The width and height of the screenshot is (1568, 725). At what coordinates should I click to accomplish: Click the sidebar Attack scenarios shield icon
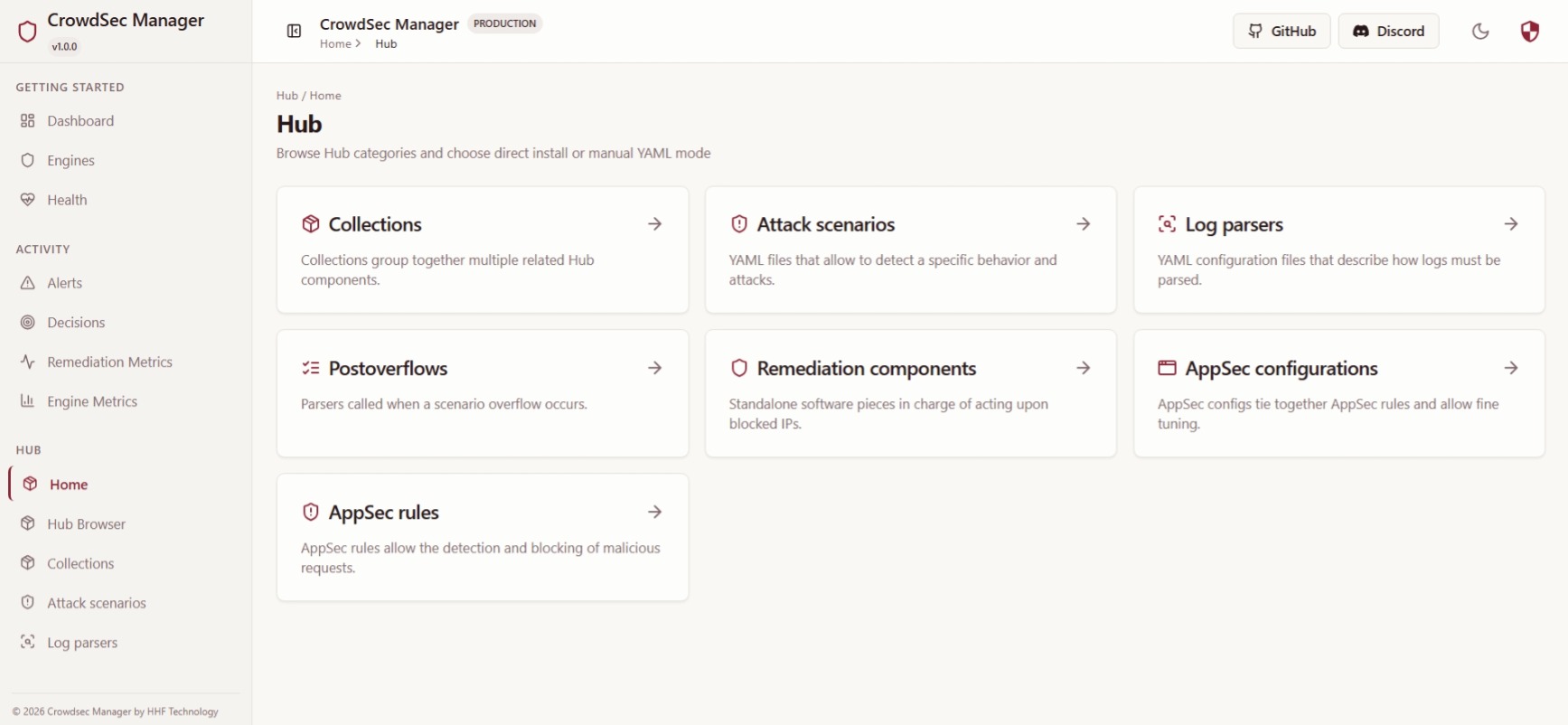click(28, 602)
